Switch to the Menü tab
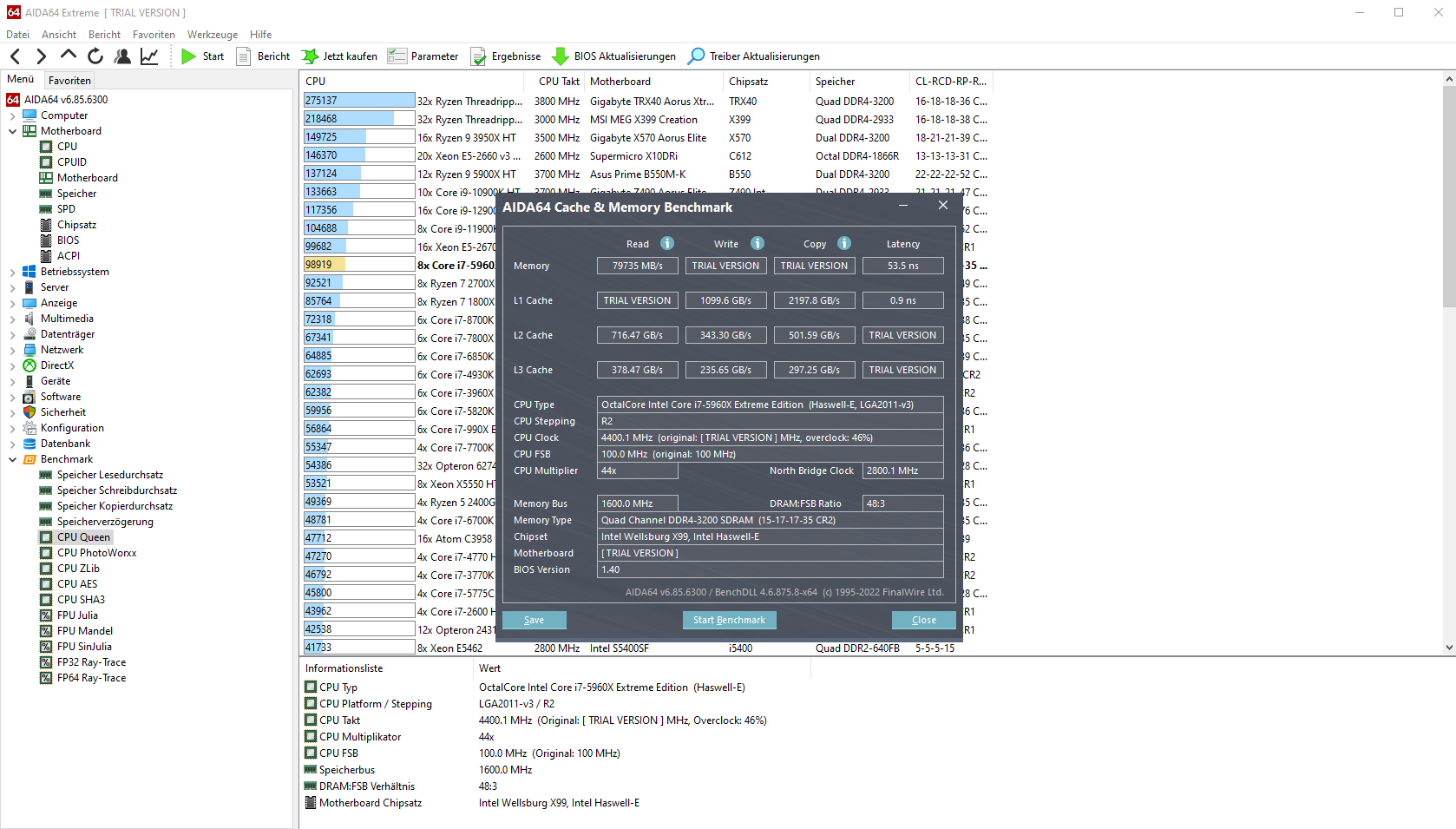The width and height of the screenshot is (1456, 829). point(21,79)
